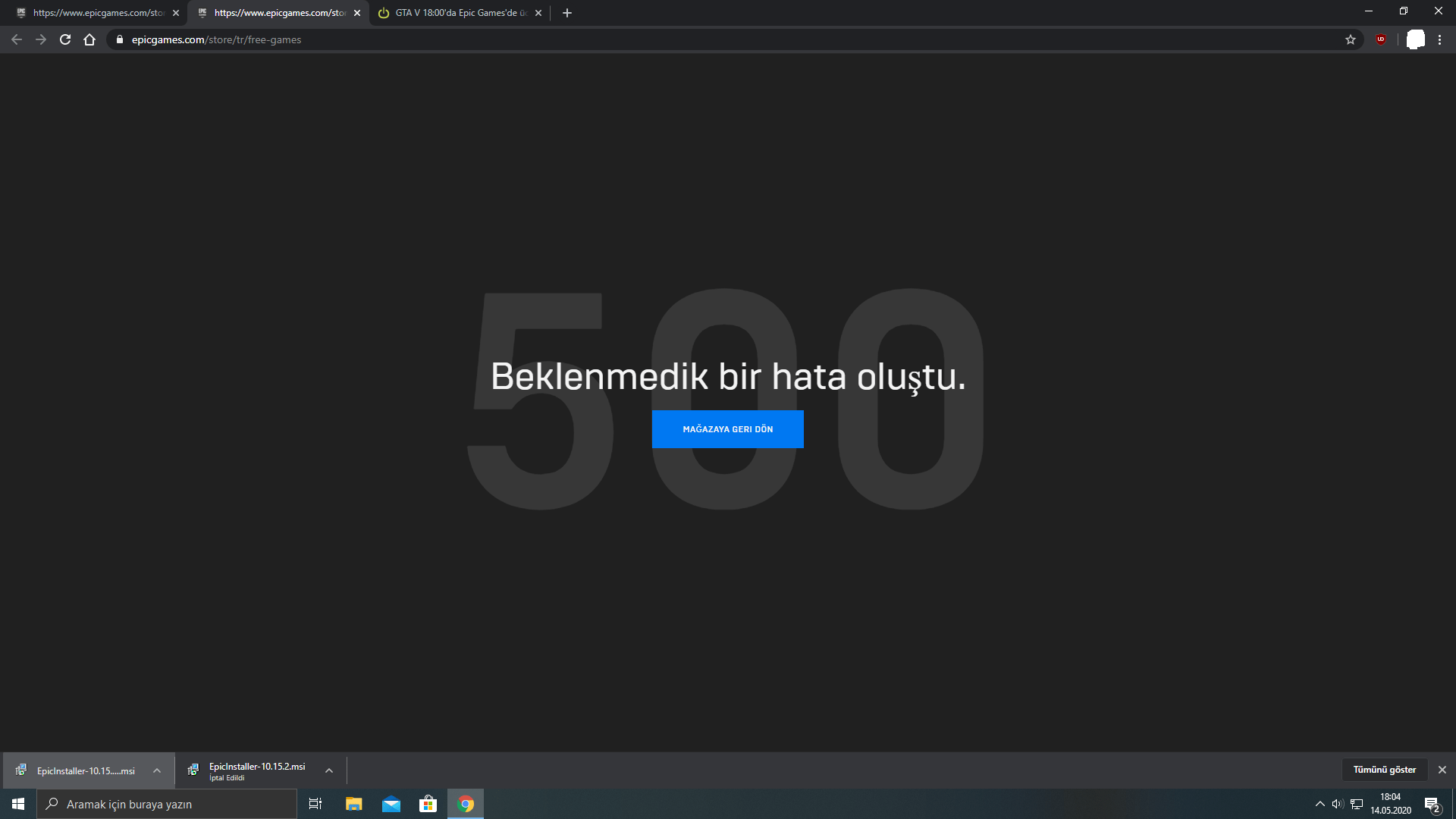Open the uBlock Origin extension

click(x=1380, y=39)
